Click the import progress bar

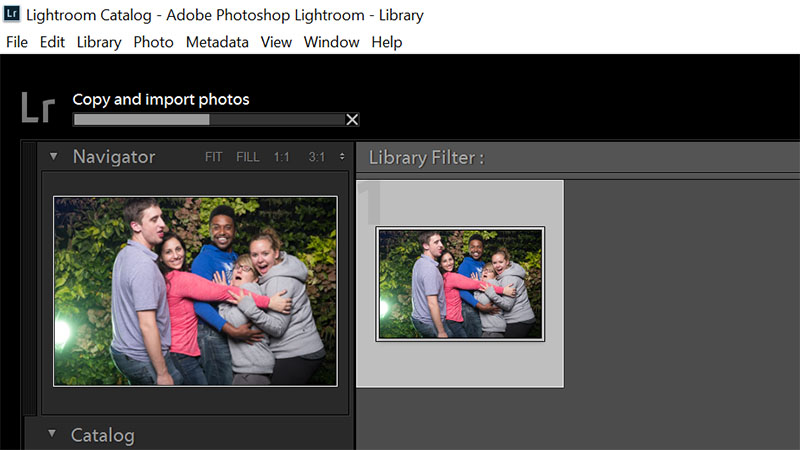208,120
